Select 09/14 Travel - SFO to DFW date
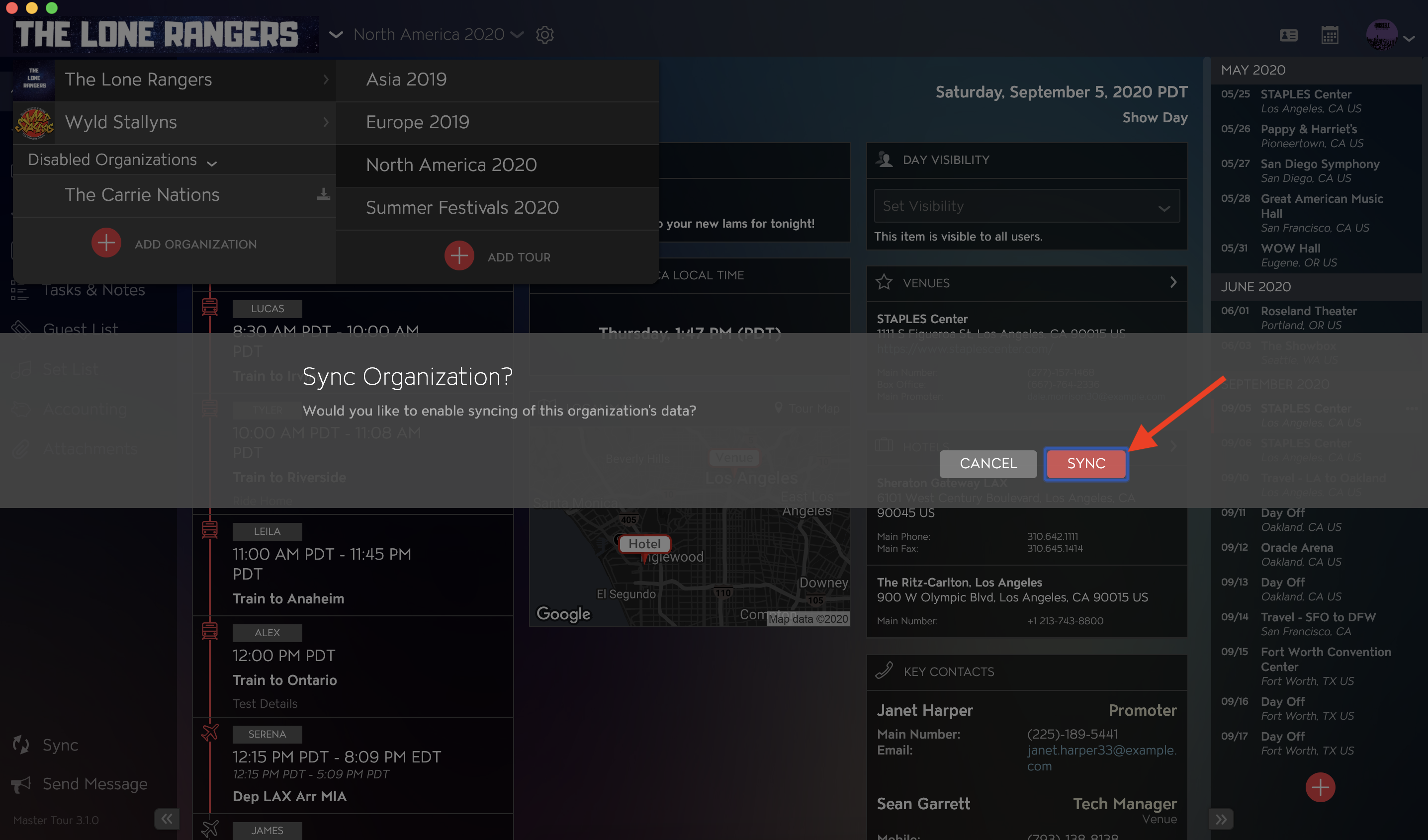1428x840 pixels. (1316, 624)
